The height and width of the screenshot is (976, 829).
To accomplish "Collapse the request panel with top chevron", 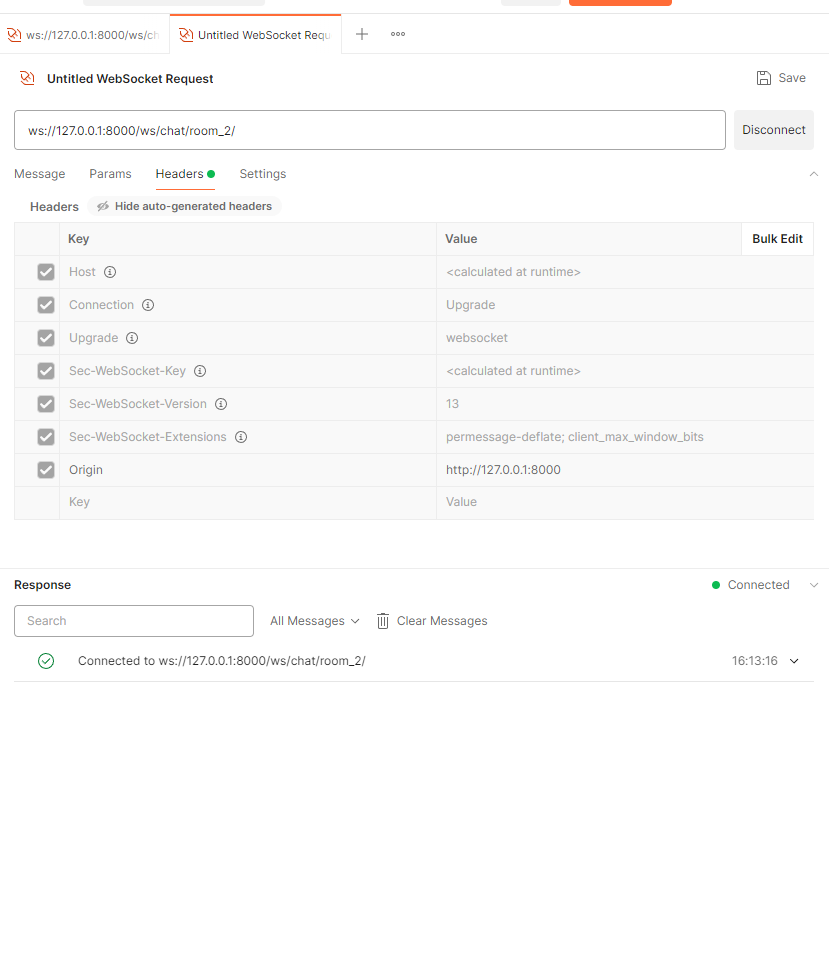I will coord(813,174).
